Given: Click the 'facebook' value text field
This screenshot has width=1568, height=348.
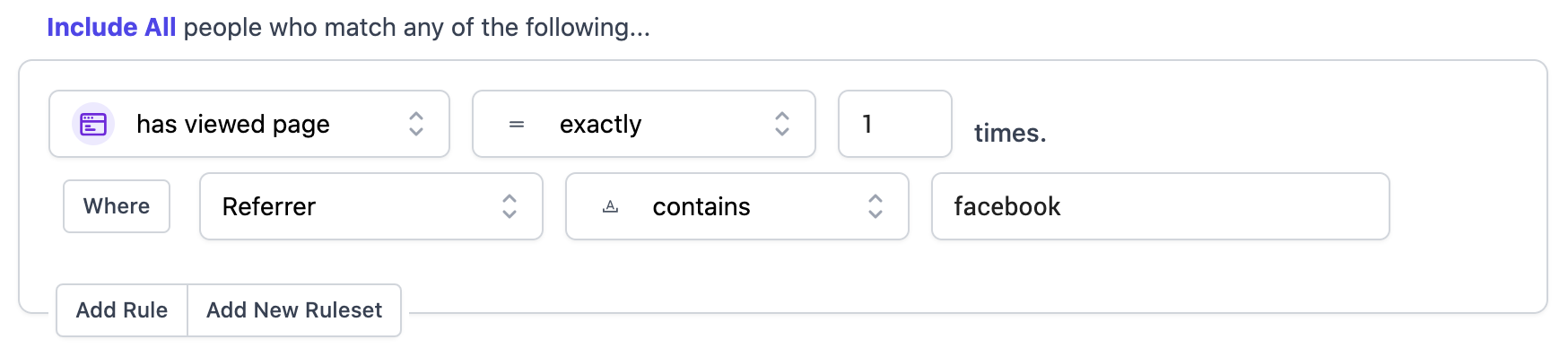Looking at the screenshot, I should (1161, 206).
